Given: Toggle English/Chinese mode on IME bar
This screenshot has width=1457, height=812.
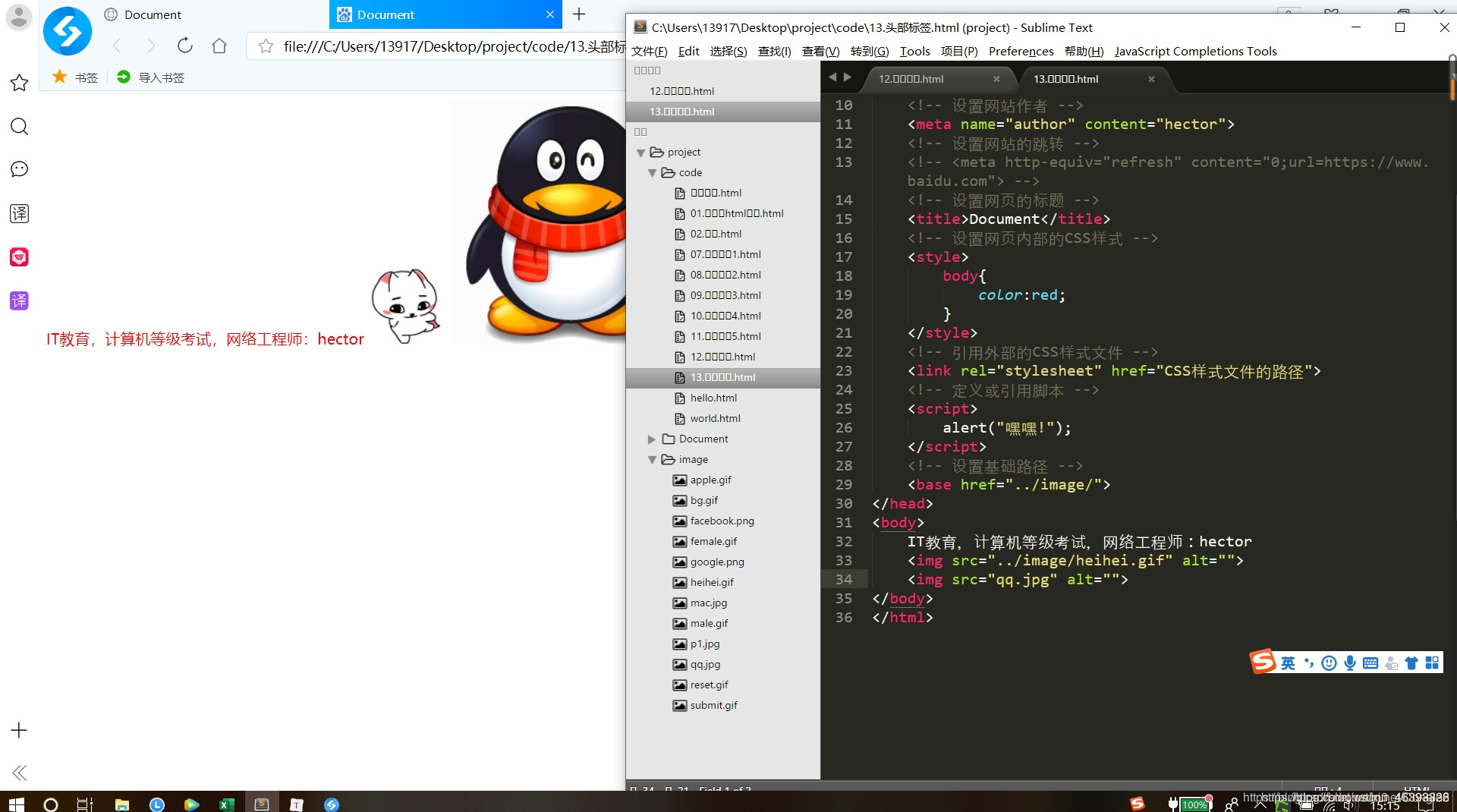Looking at the screenshot, I should pos(1288,663).
